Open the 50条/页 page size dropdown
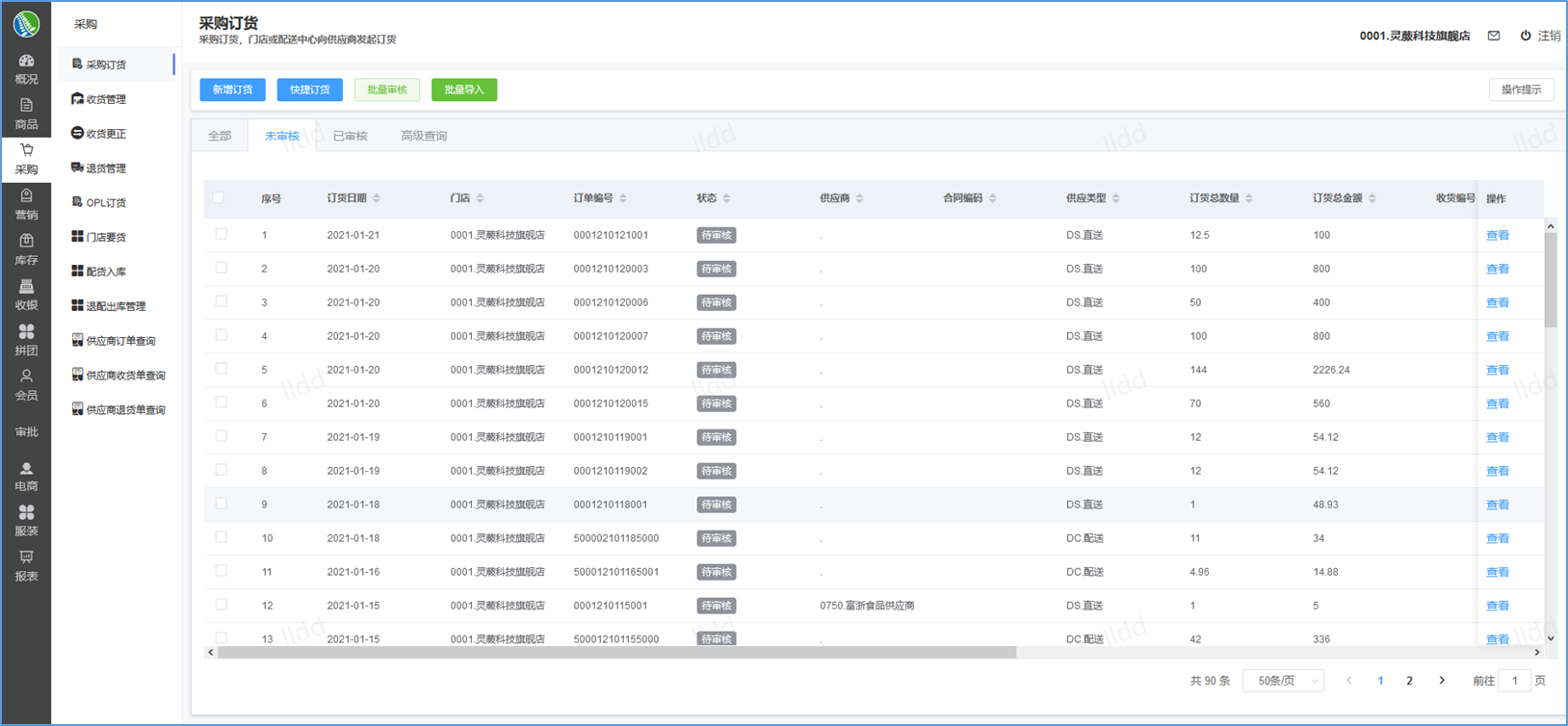Viewport: 1568px width, 726px height. click(x=1283, y=681)
